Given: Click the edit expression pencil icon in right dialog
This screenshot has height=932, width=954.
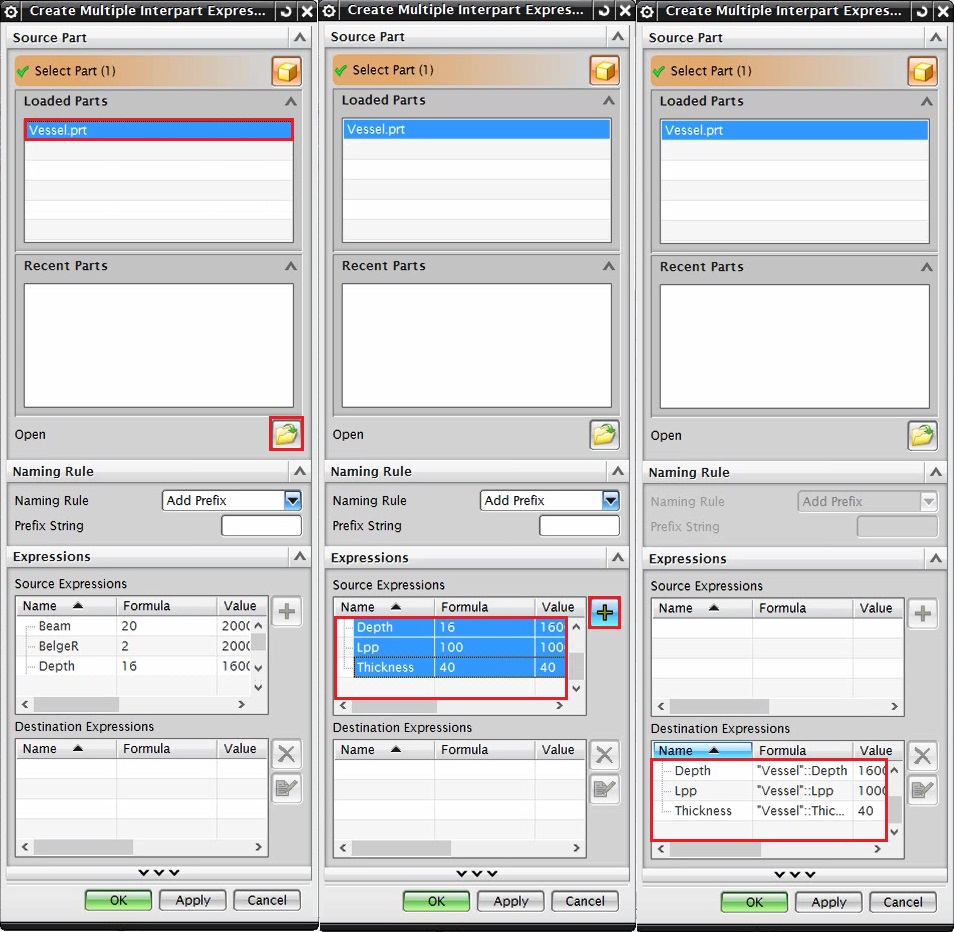Looking at the screenshot, I should pos(922,790).
